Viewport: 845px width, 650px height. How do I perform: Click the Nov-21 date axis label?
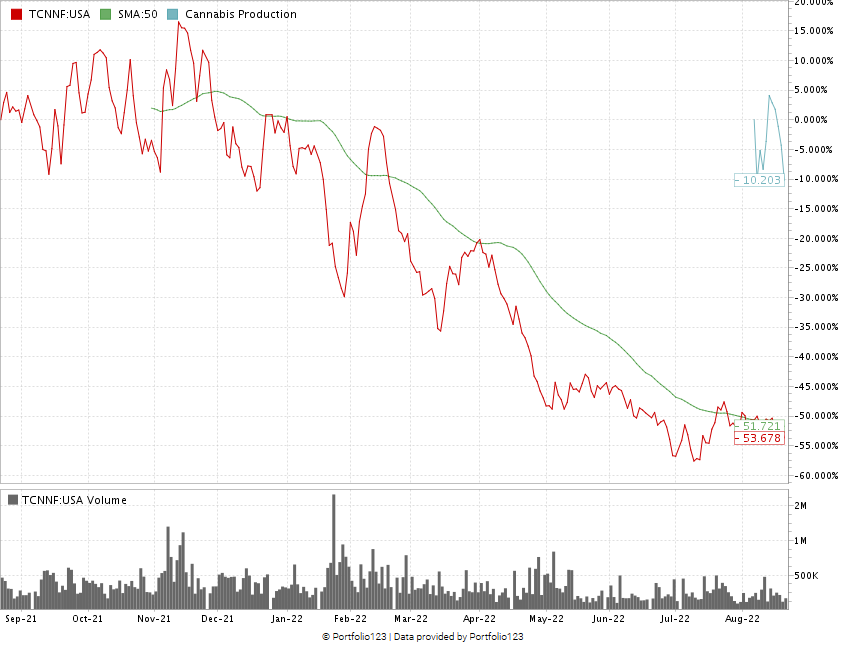154,619
